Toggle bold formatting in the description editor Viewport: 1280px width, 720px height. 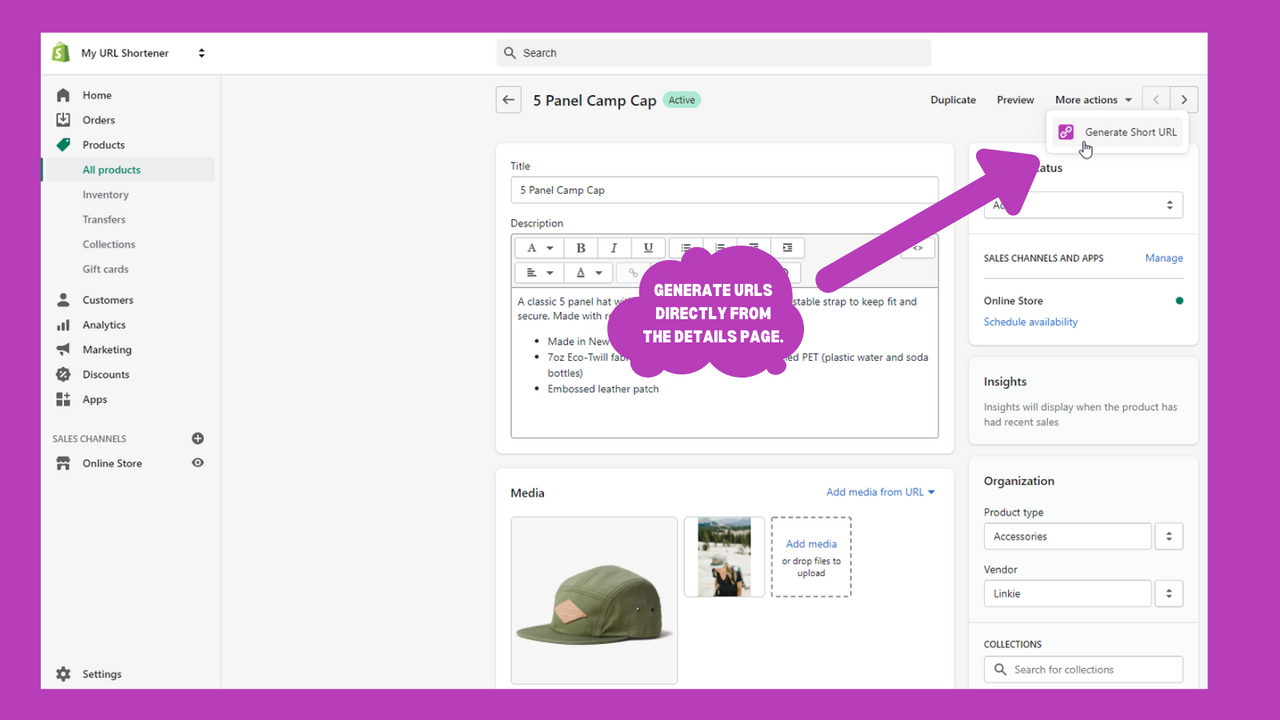tap(580, 247)
